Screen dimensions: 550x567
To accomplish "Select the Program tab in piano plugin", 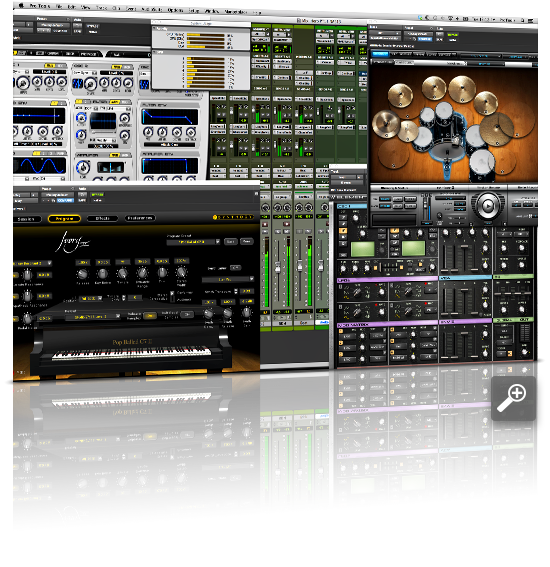I will [64, 219].
